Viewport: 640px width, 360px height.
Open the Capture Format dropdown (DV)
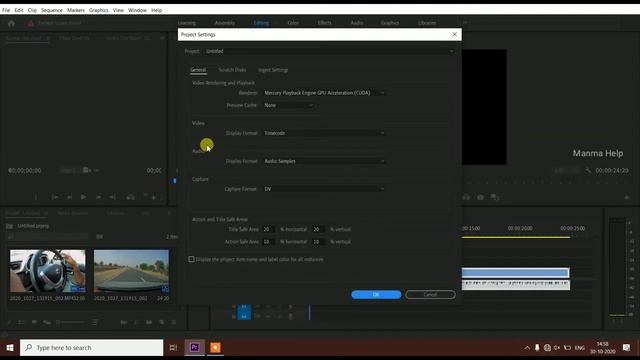(324, 189)
